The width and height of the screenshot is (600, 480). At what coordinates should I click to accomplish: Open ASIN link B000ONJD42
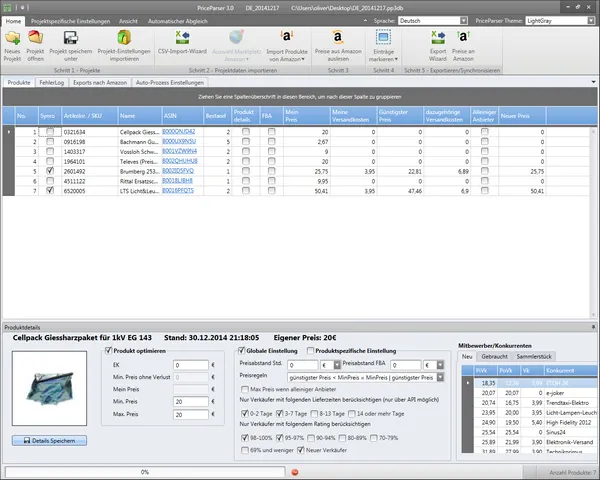pyautogui.click(x=179, y=131)
